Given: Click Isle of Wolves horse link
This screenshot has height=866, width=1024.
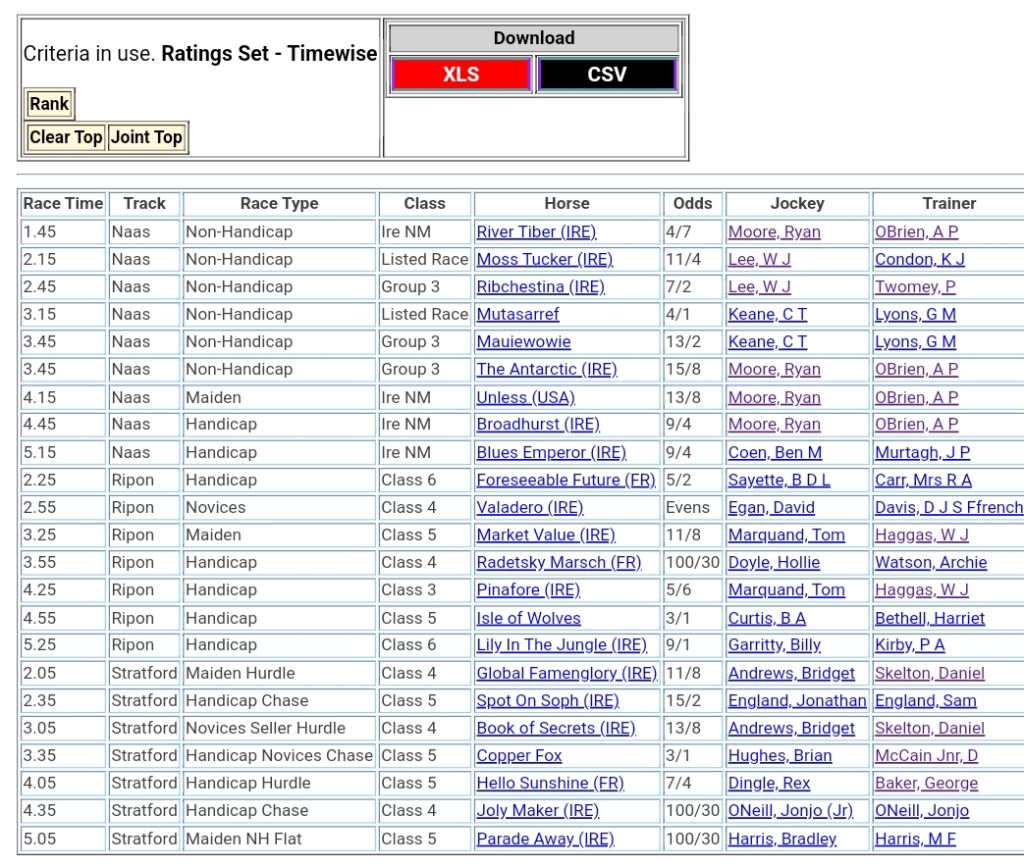Looking at the screenshot, I should (x=528, y=618).
